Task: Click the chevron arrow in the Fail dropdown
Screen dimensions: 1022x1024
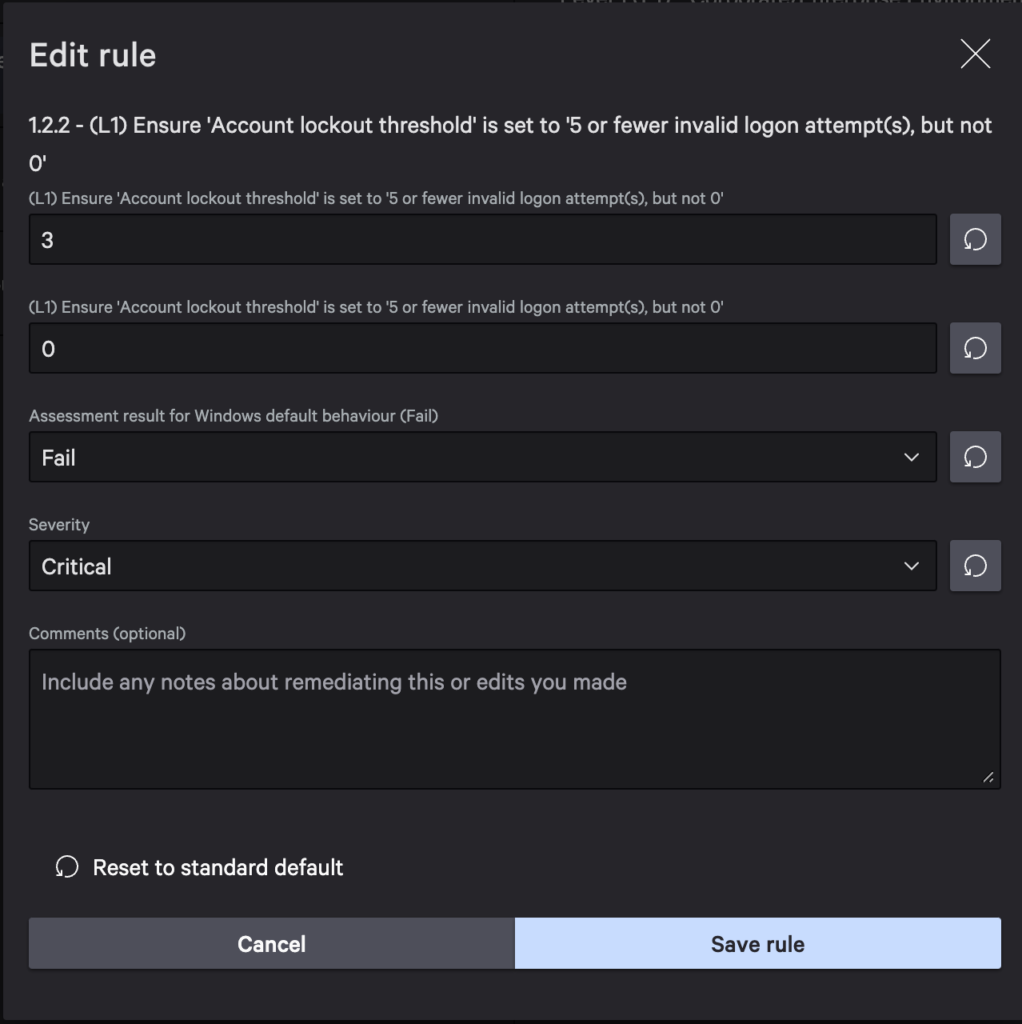Action: coord(911,457)
